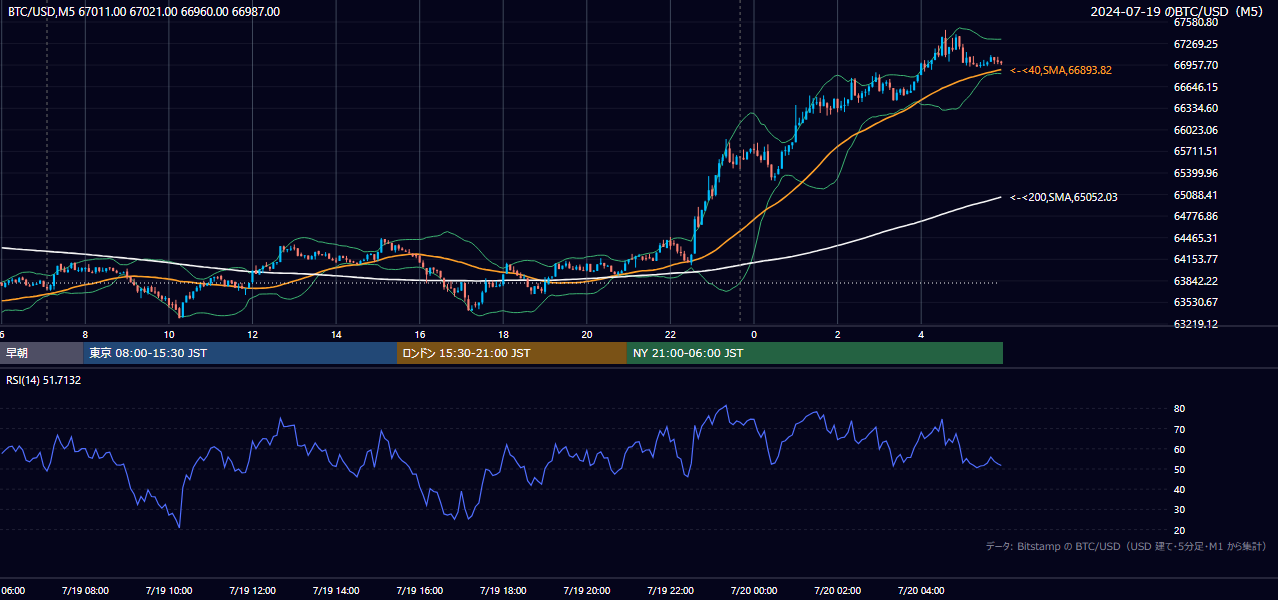The image size is (1278, 600).
Task: Select the 200 SMA label reading 65052.03
Action: coord(1064,197)
